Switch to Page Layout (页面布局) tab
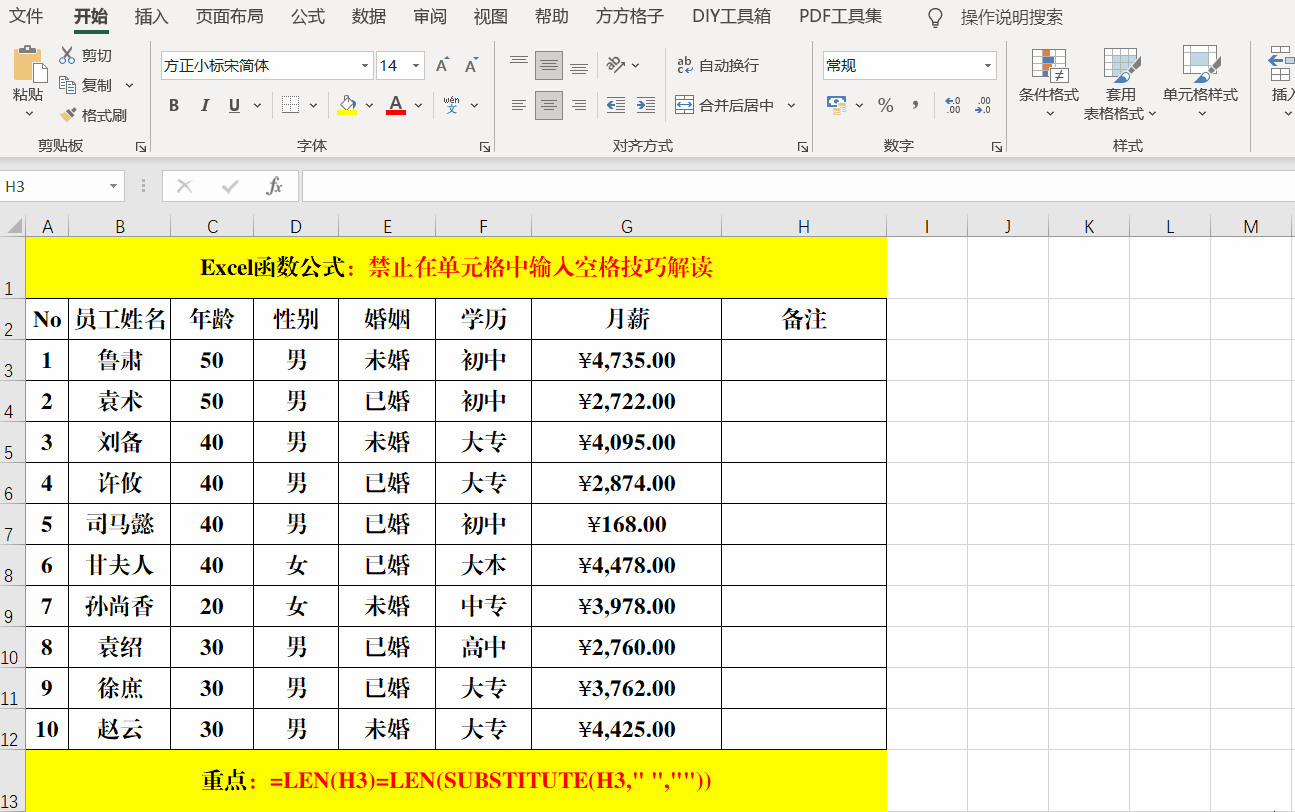This screenshot has height=812, width=1295. [230, 17]
